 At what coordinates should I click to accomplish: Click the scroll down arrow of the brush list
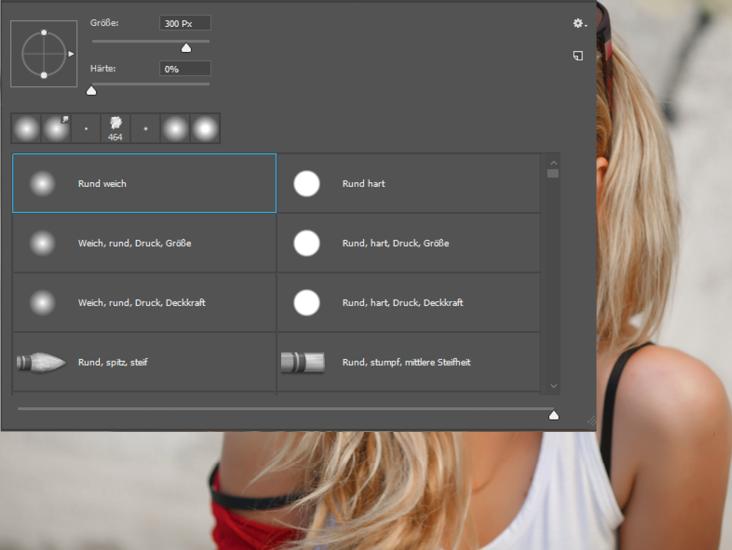point(554,386)
